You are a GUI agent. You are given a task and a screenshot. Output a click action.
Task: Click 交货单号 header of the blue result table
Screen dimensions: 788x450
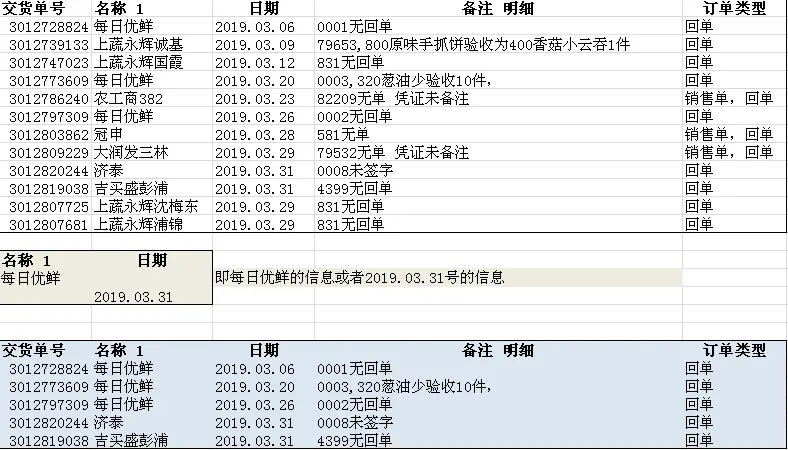pos(34,350)
